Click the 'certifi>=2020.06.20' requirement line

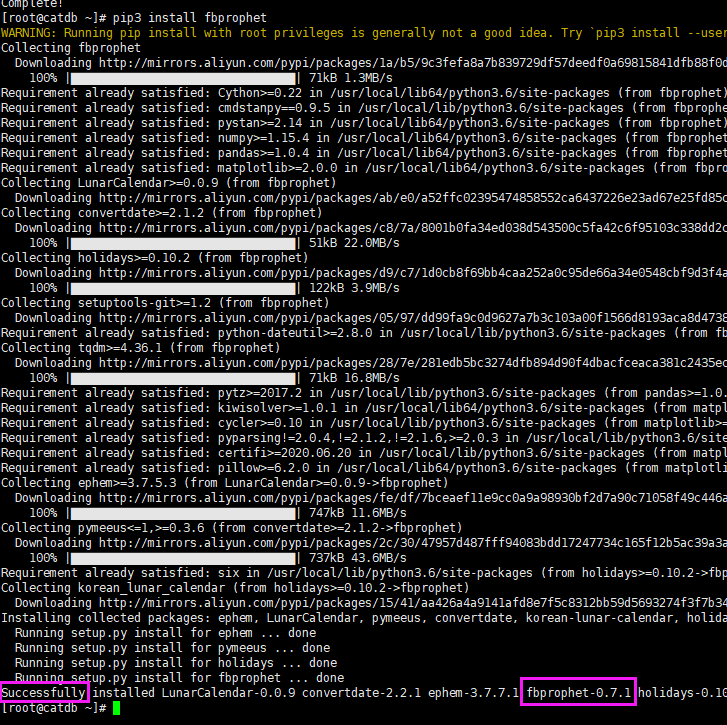(364, 453)
